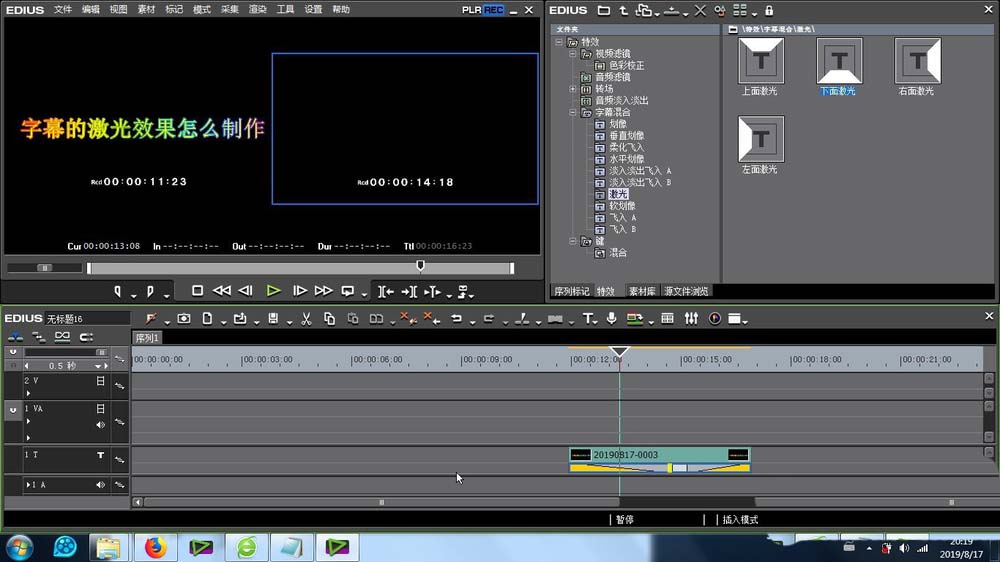Click the delete X icon in effects panel
The image size is (1000, 562).
click(700, 10)
